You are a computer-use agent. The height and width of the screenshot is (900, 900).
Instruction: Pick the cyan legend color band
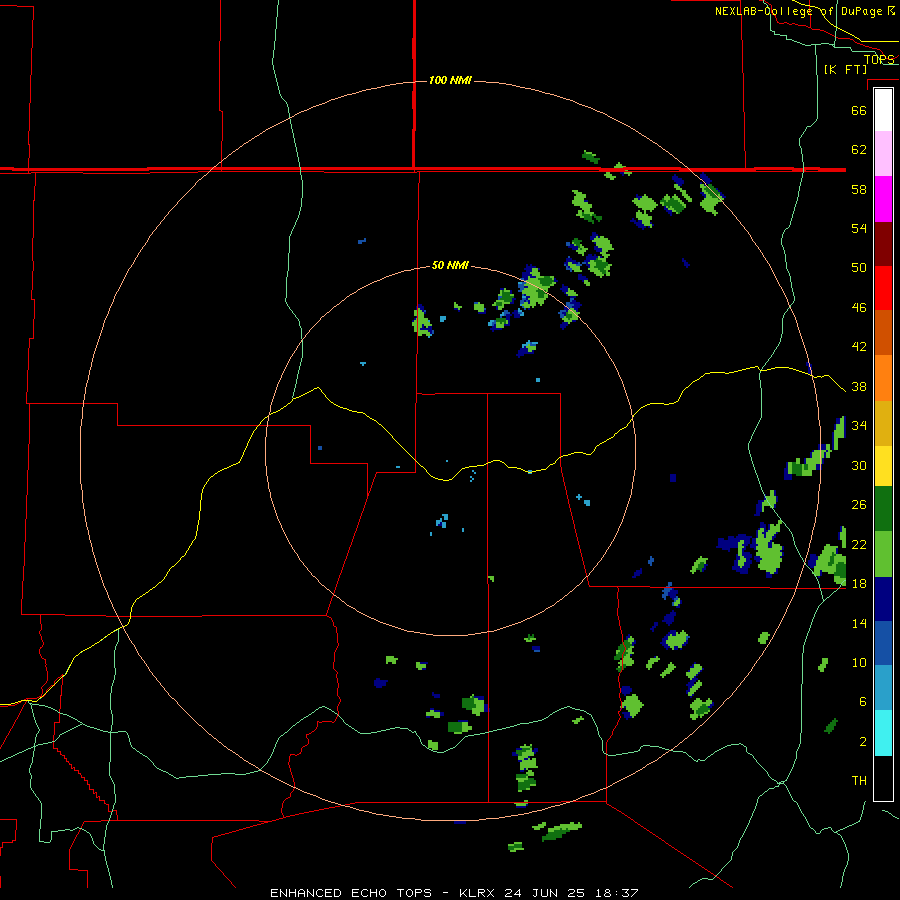(883, 733)
